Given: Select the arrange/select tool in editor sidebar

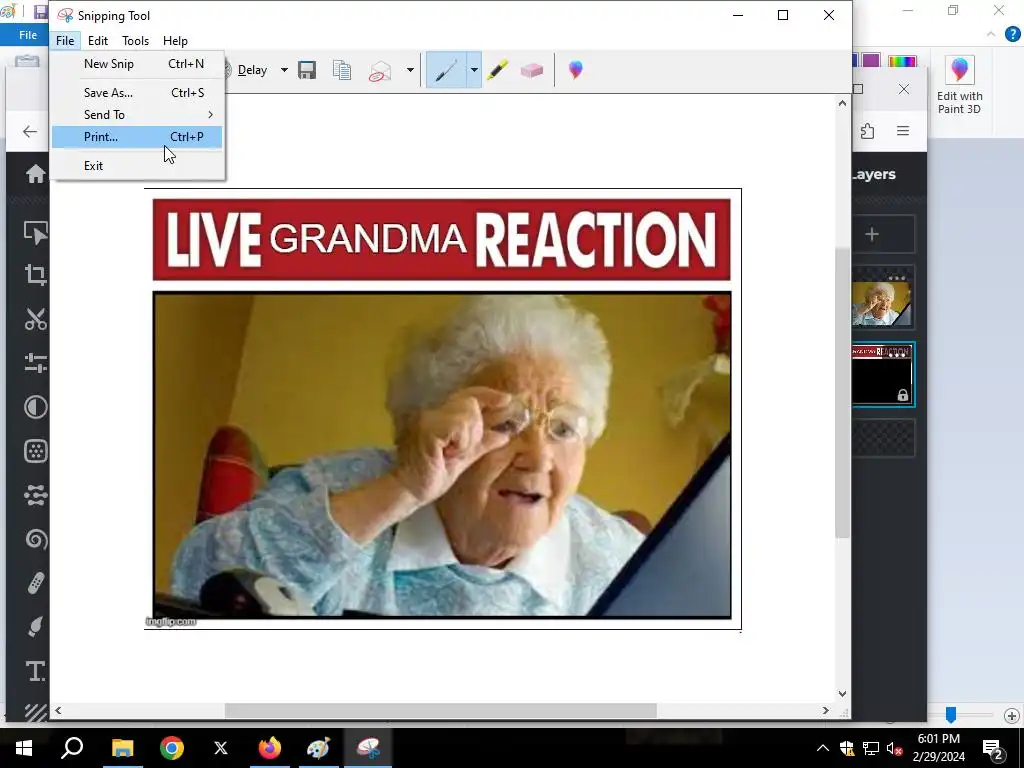Looking at the screenshot, I should coord(36,232).
